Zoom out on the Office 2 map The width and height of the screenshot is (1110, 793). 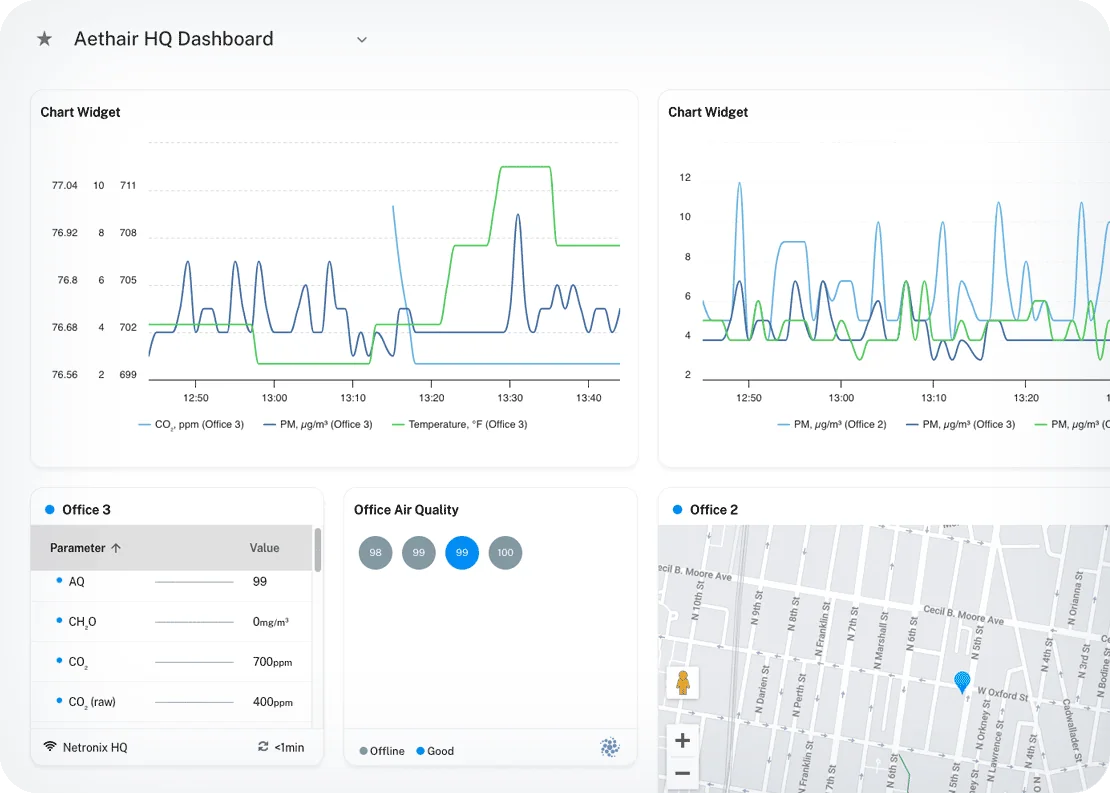pos(682,773)
